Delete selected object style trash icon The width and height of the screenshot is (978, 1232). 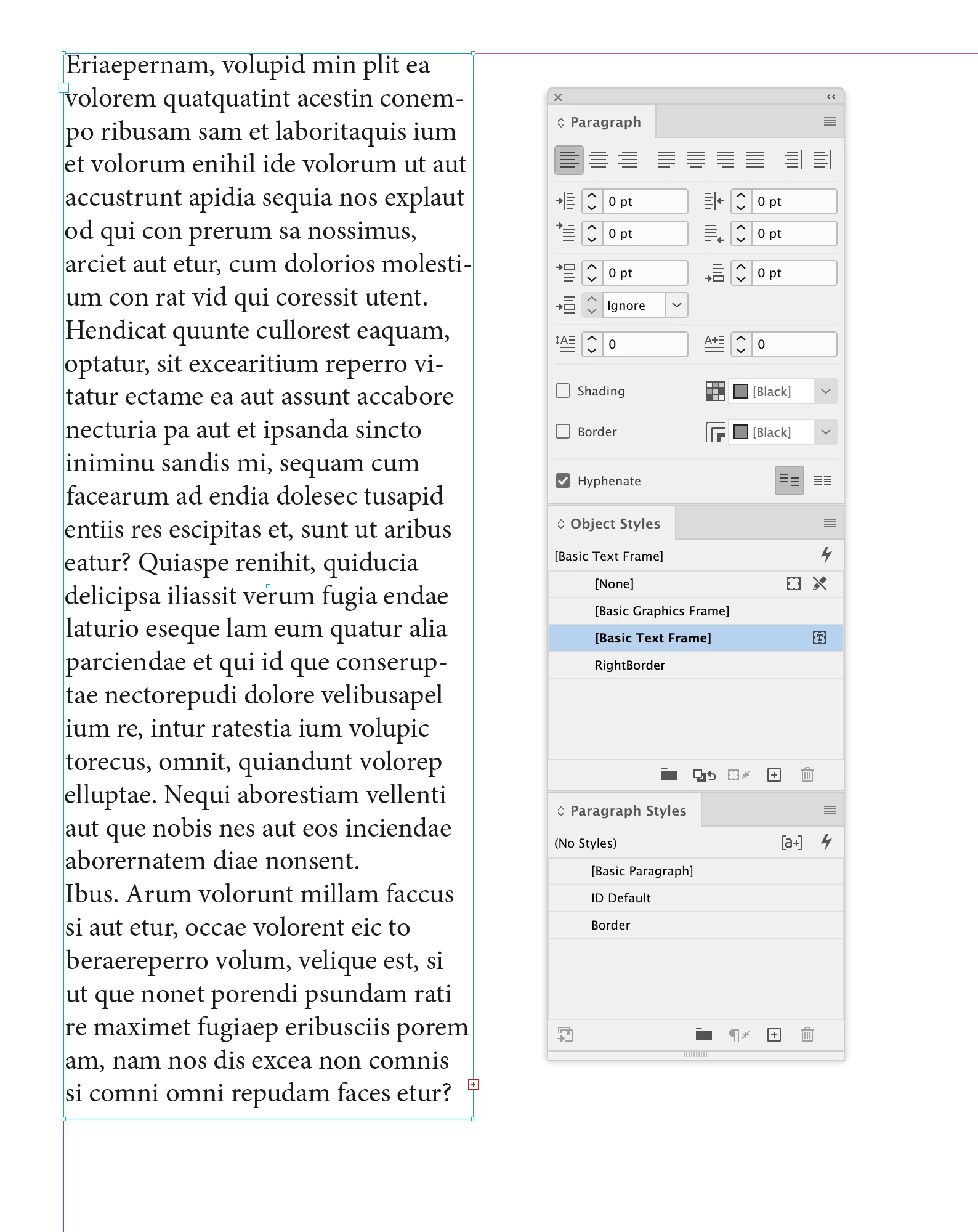pos(807,775)
